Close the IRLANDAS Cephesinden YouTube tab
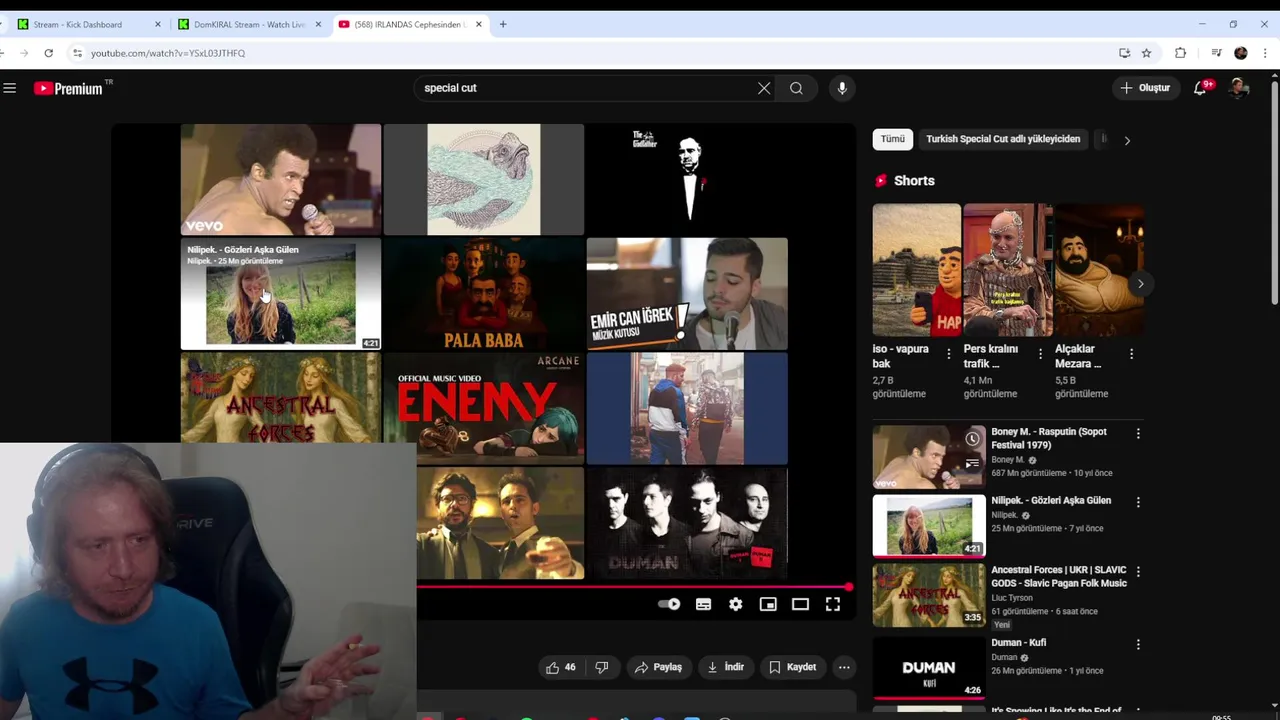 click(x=479, y=24)
